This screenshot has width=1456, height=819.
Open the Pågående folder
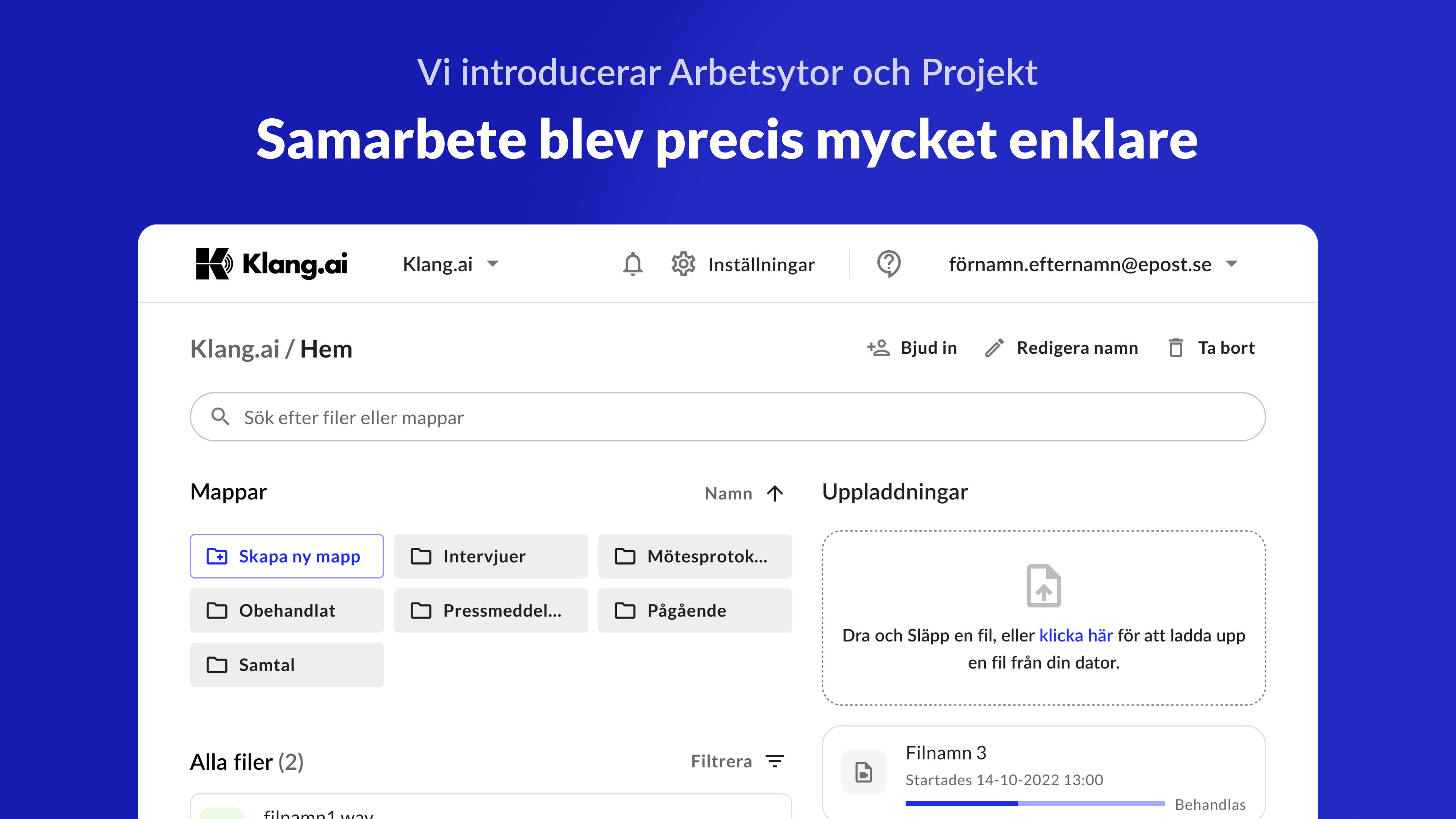click(695, 610)
